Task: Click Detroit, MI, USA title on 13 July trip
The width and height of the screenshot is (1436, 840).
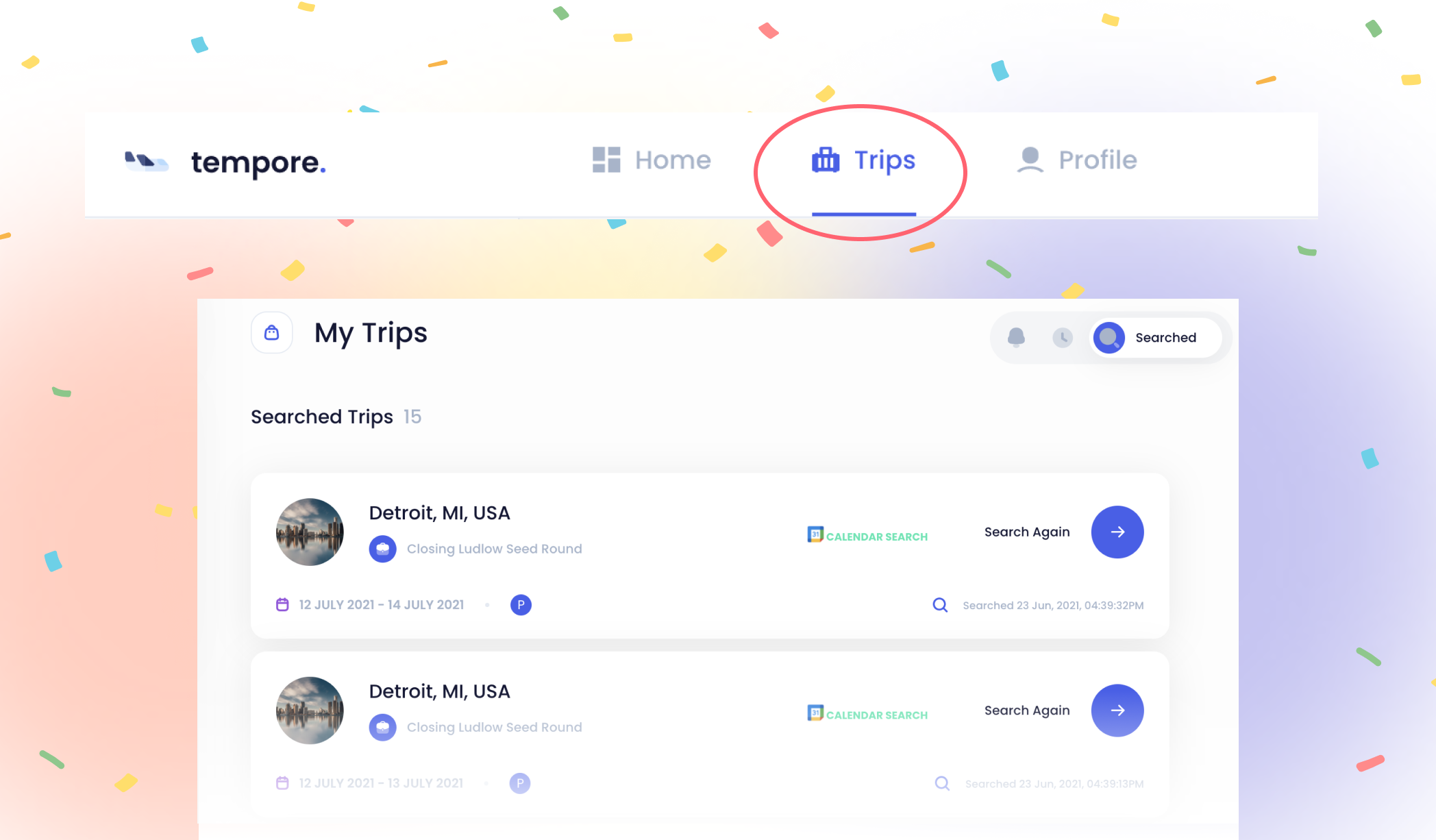Action: click(x=440, y=692)
